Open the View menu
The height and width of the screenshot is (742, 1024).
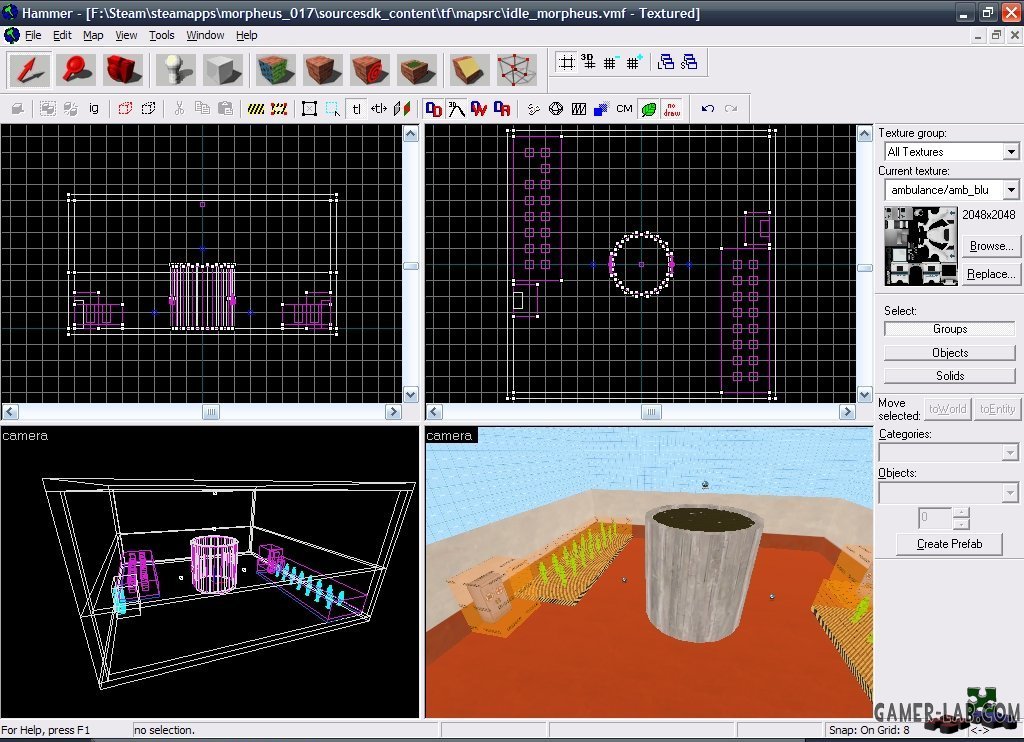pyautogui.click(x=126, y=35)
